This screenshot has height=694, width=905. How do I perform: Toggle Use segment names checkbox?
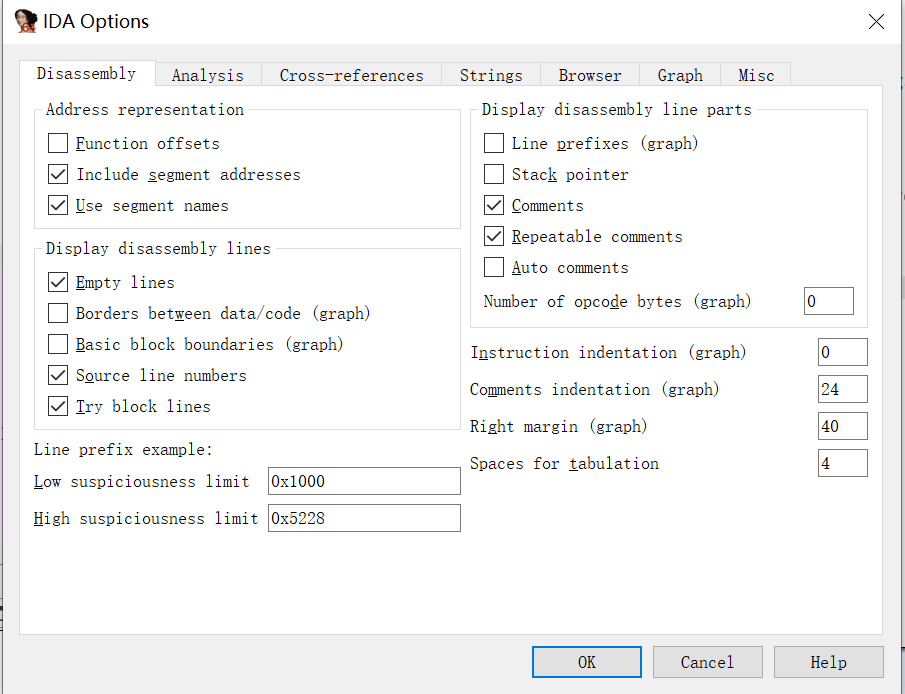(58, 206)
